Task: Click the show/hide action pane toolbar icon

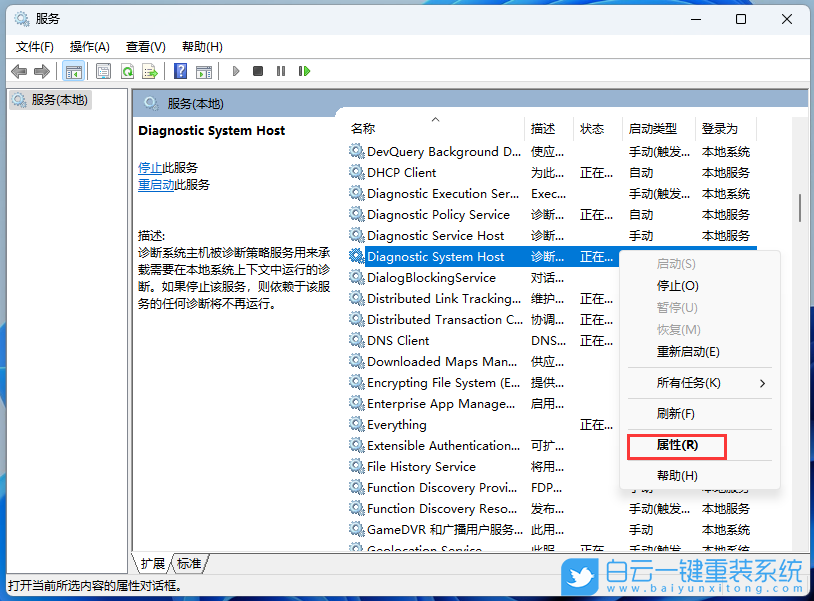Action: click(205, 71)
